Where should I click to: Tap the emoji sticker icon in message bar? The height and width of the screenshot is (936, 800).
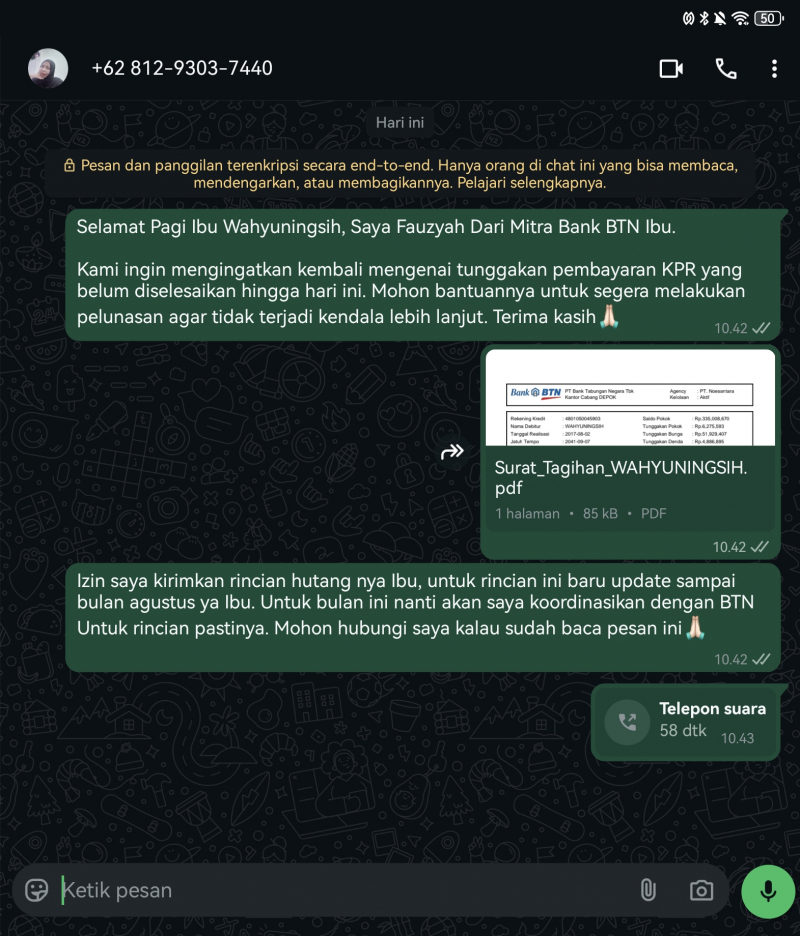click(x=36, y=890)
